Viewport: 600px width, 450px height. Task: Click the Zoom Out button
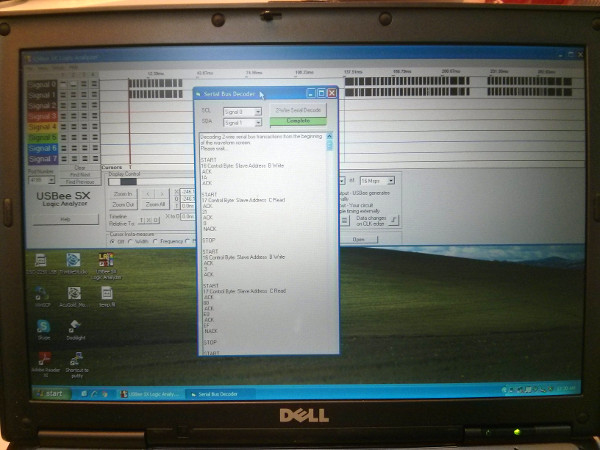pos(122,205)
